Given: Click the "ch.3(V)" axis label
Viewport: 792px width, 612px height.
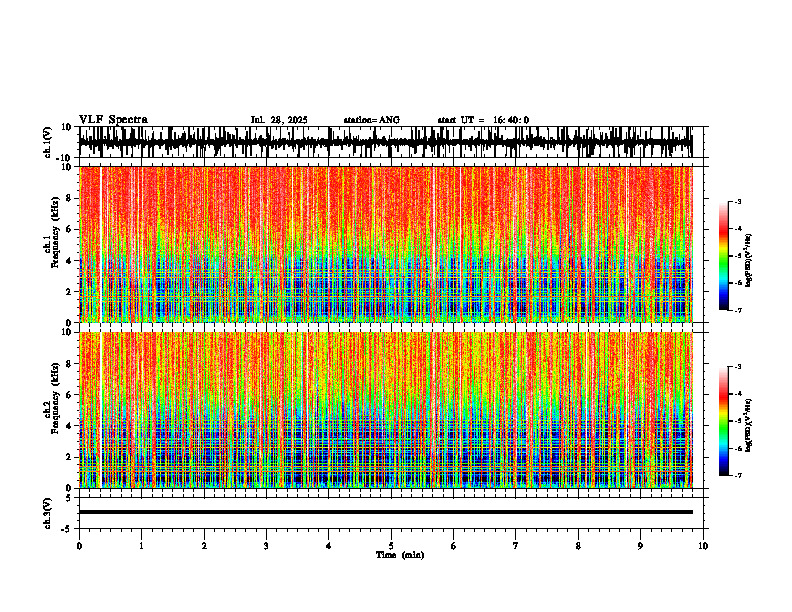Looking at the screenshot, I should [48, 513].
